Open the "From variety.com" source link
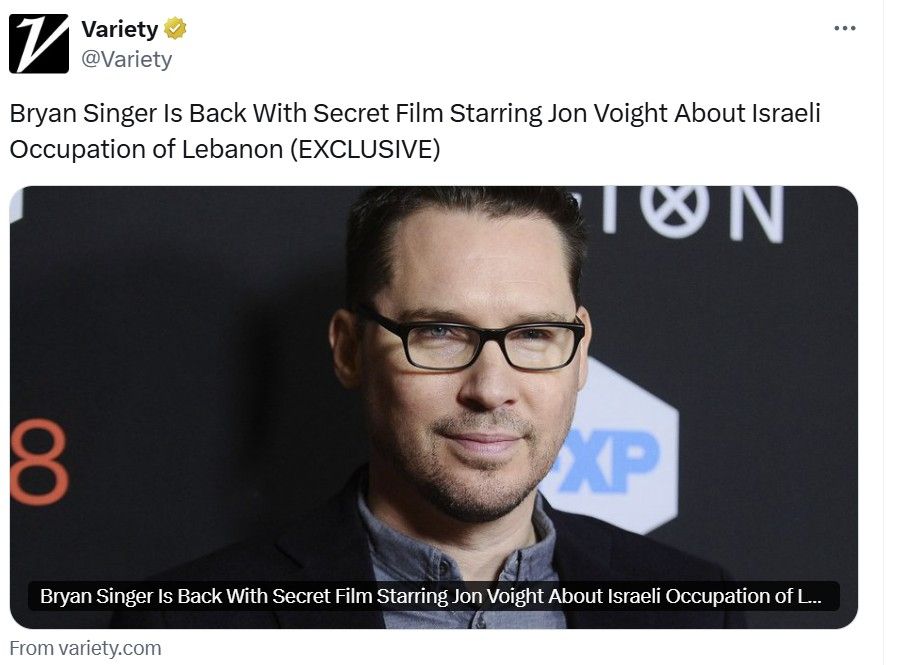Image resolution: width=903 pixels, height=665 pixels. click(x=85, y=648)
